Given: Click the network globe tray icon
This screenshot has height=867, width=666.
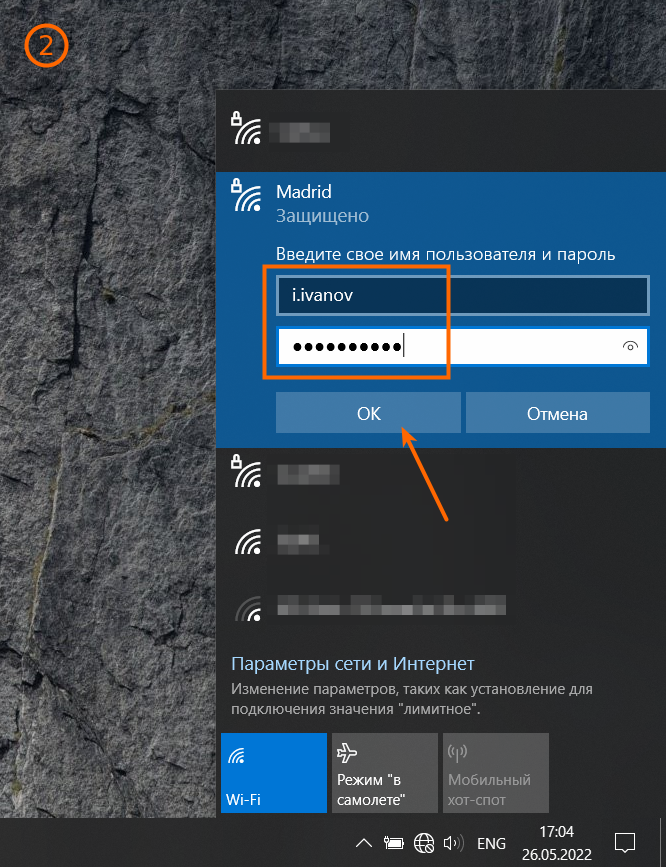Looking at the screenshot, I should tap(424, 842).
